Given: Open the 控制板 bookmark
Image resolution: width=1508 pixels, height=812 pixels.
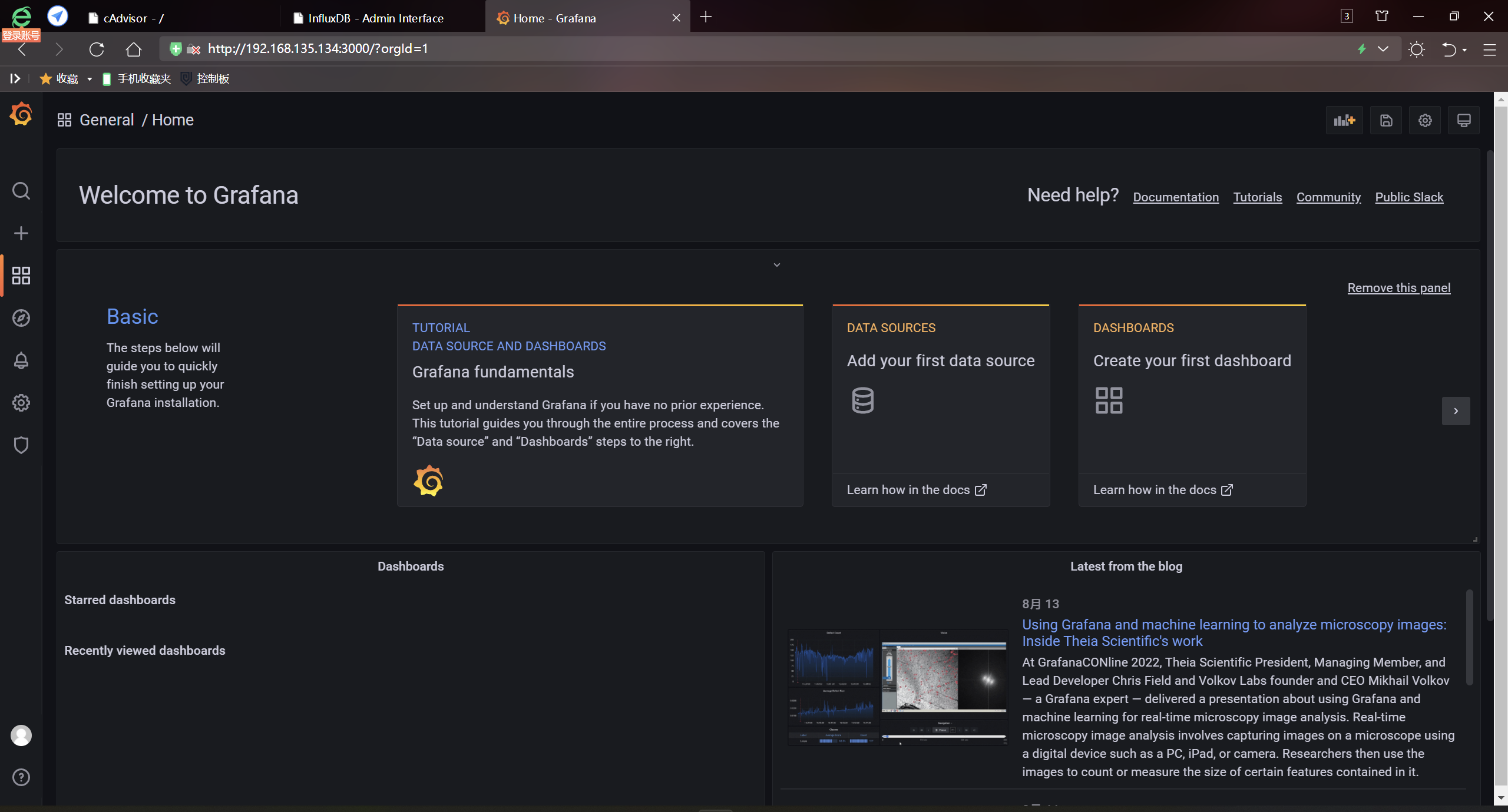Looking at the screenshot, I should (x=205, y=79).
